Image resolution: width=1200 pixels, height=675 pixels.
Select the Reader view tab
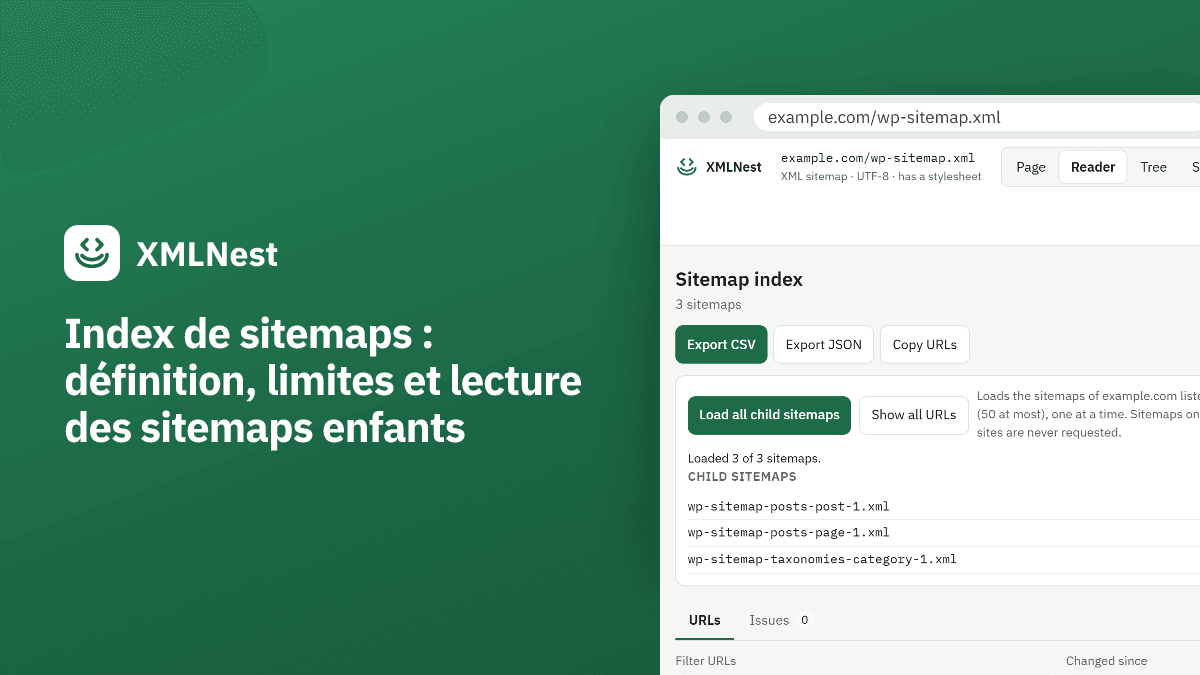(1093, 167)
